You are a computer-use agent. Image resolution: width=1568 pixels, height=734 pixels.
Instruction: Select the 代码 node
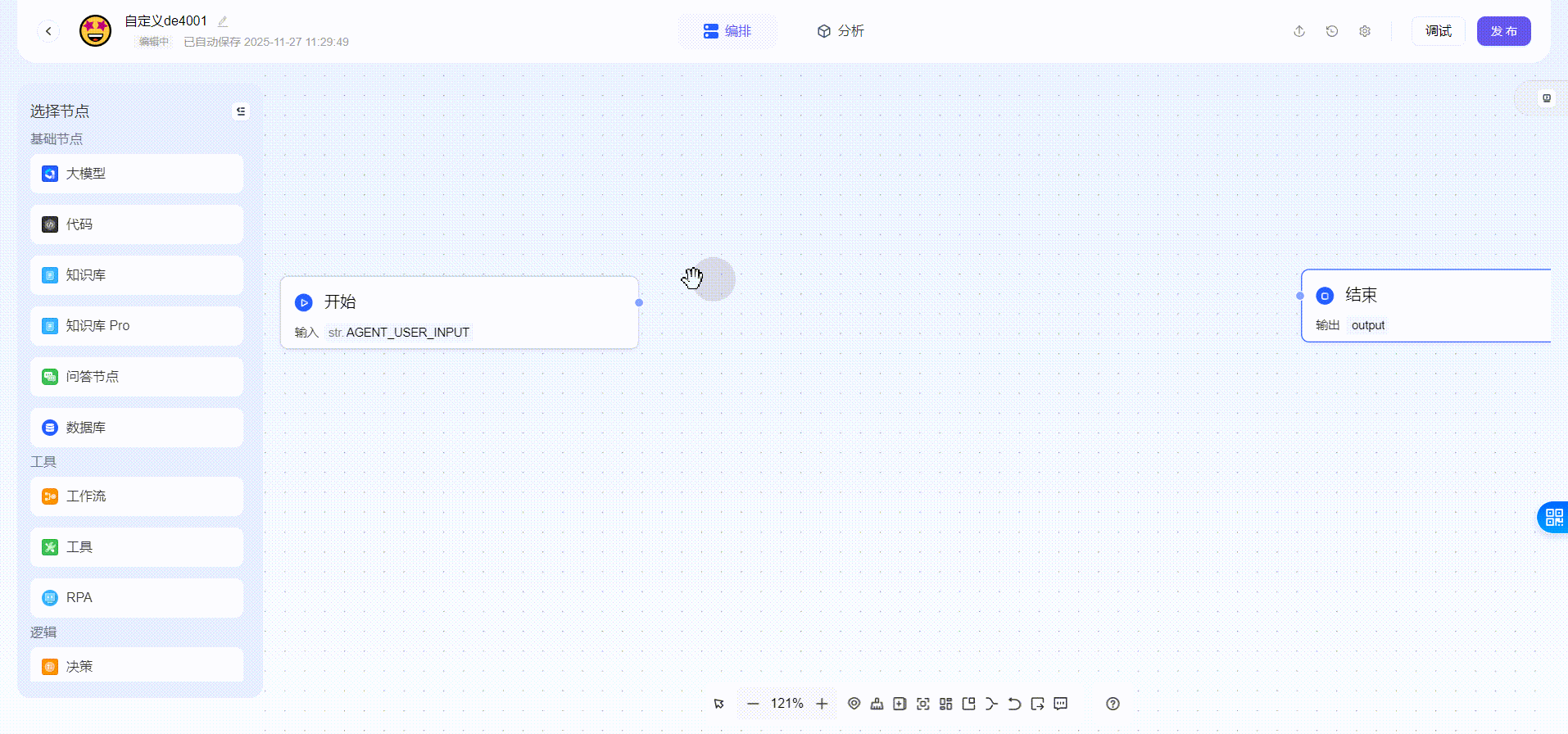tap(137, 224)
